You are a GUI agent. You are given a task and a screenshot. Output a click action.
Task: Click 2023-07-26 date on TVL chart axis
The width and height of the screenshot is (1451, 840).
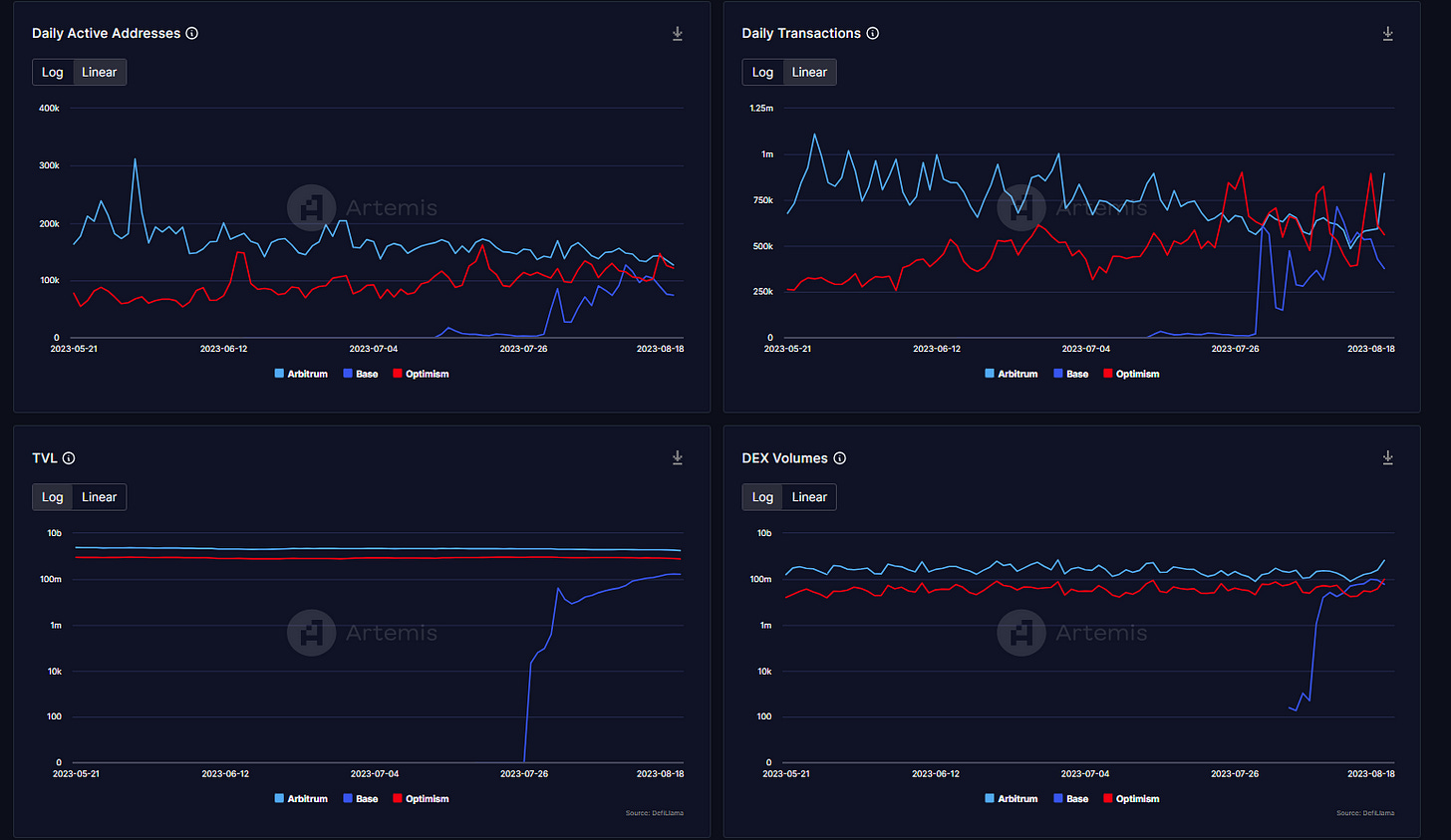(x=524, y=774)
